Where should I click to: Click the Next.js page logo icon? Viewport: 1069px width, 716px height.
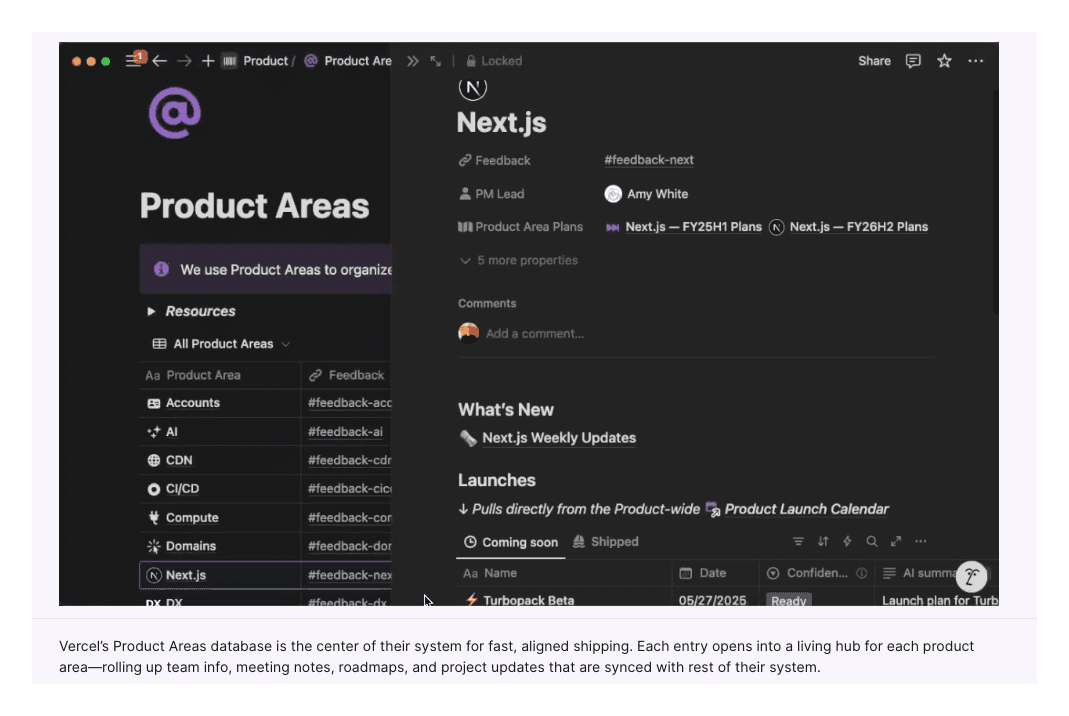tap(472, 87)
